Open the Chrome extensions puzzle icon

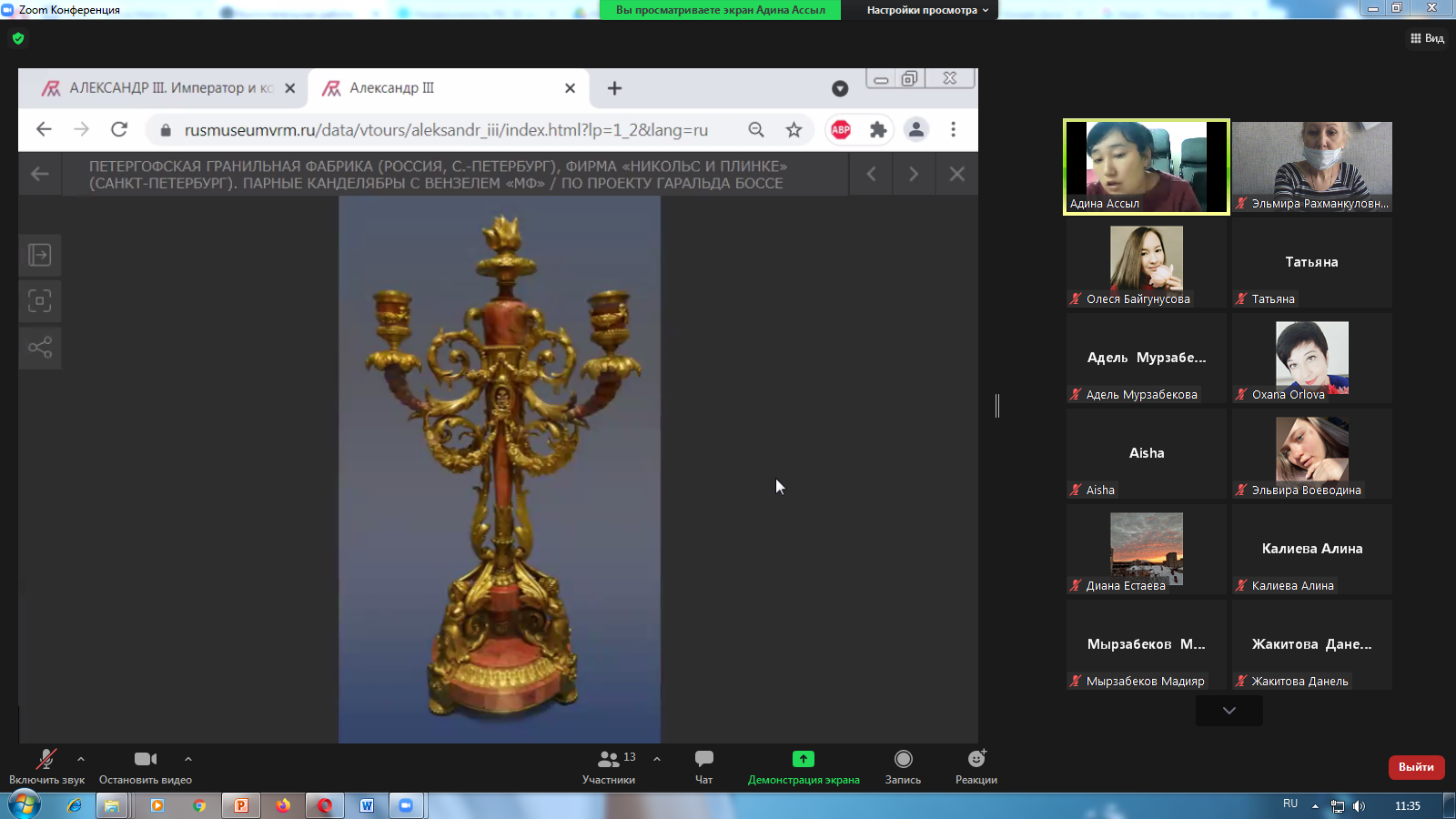tap(878, 130)
